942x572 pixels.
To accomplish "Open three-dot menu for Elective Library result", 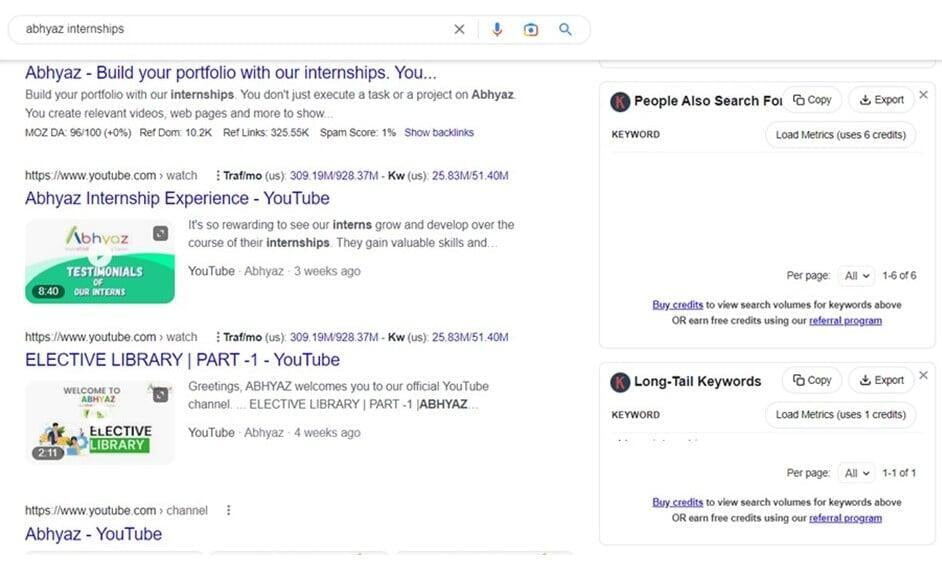I will point(217,337).
